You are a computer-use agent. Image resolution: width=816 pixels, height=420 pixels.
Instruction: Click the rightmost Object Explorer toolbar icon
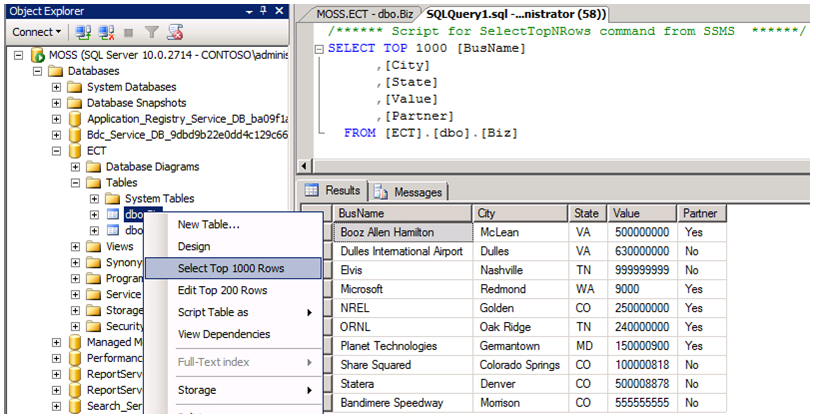(x=175, y=32)
